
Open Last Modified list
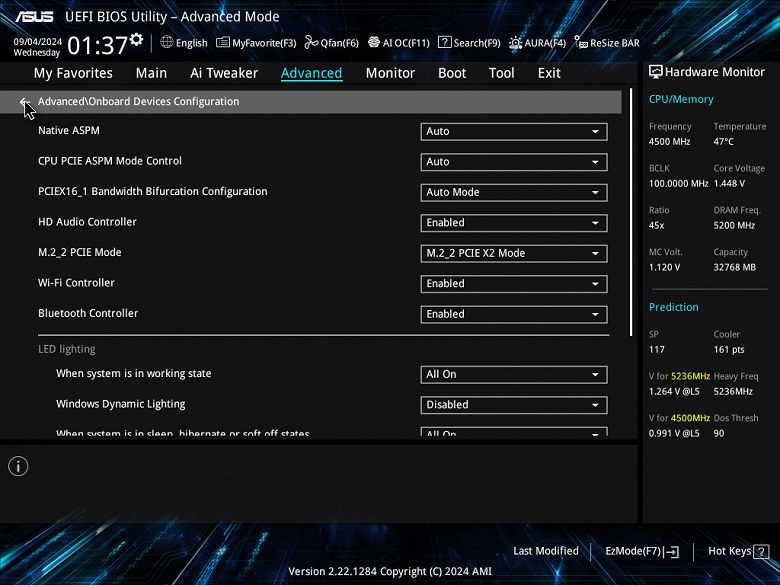tap(546, 551)
